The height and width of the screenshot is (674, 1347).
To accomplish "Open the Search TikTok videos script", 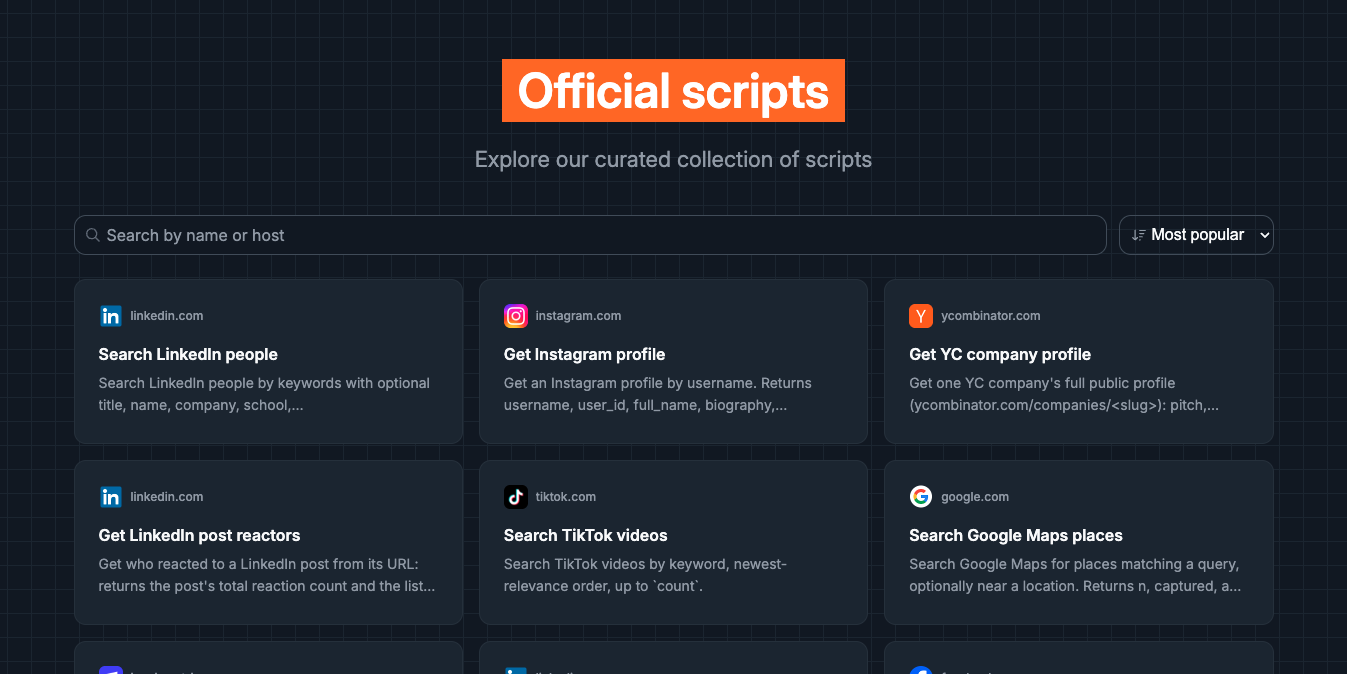I will (673, 542).
